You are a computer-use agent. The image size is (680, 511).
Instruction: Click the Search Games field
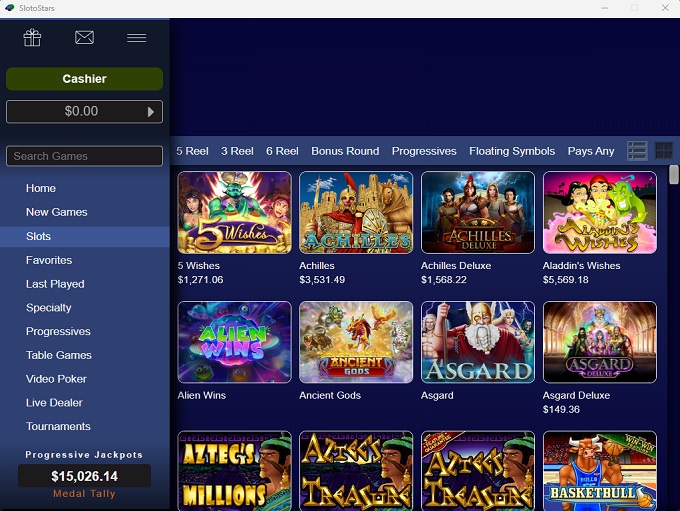point(84,156)
